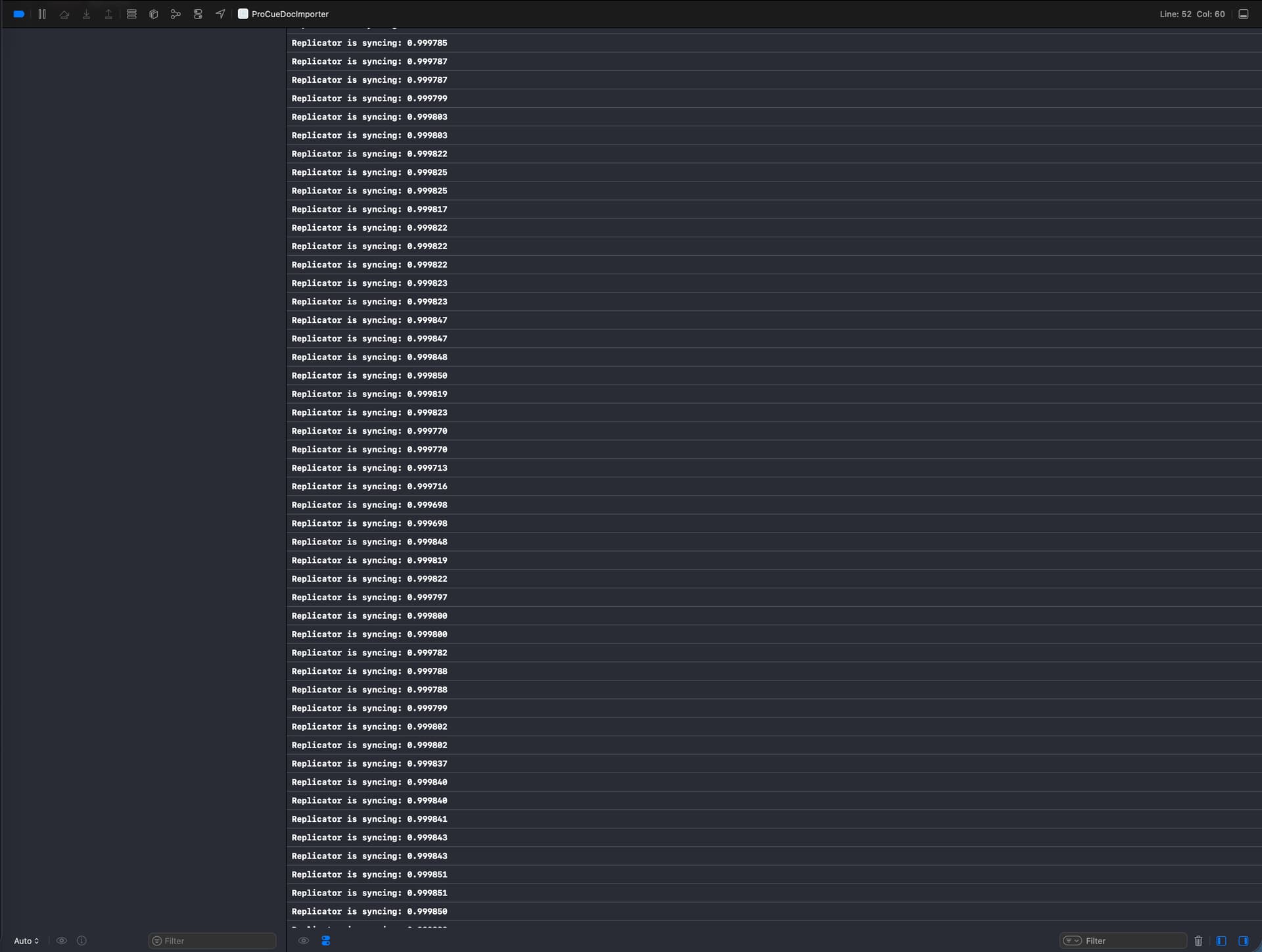The width and height of the screenshot is (1262, 952).
Task: Clear the console with the trash icon
Action: point(1198,941)
